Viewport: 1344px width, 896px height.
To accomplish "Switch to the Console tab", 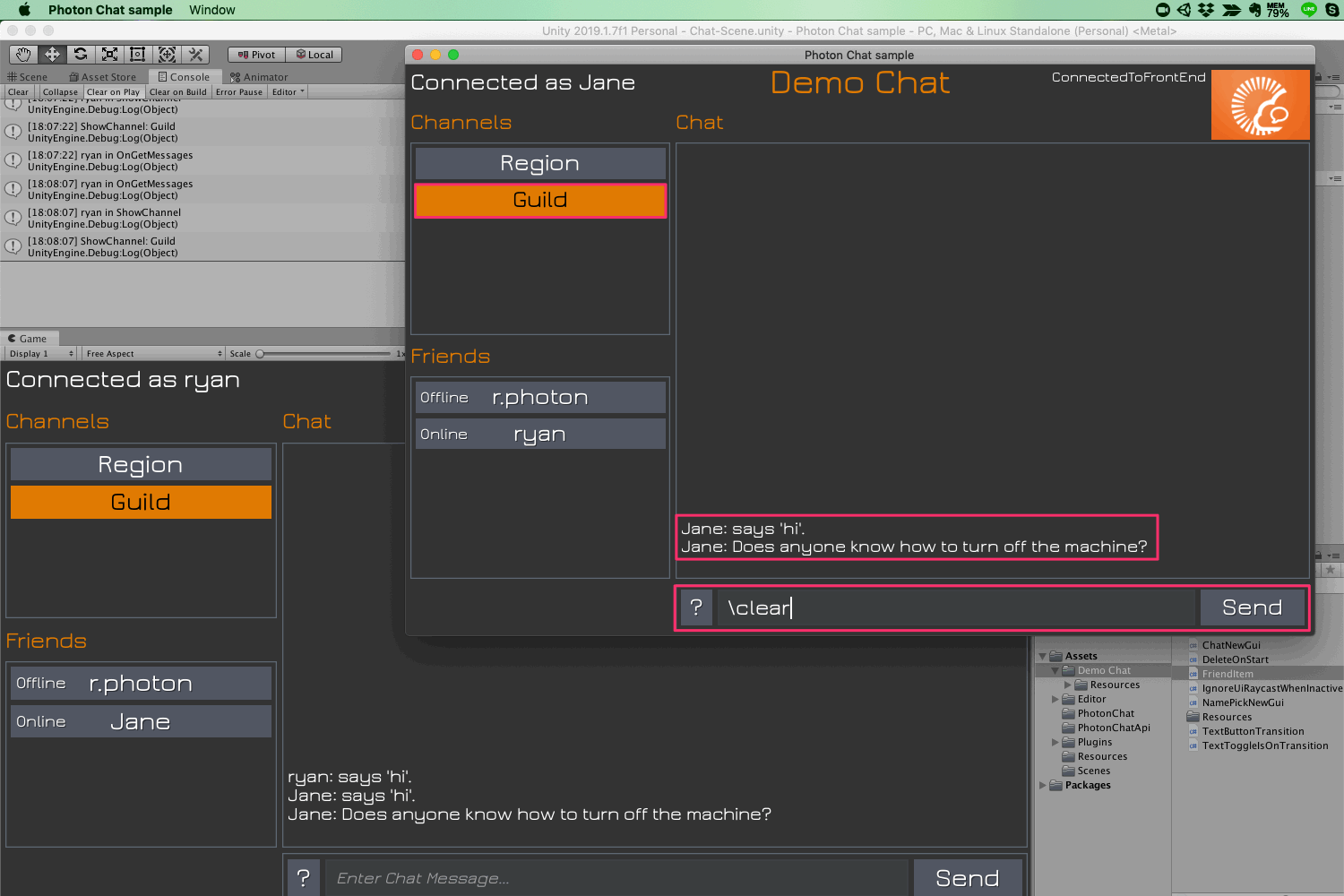I will [x=184, y=77].
